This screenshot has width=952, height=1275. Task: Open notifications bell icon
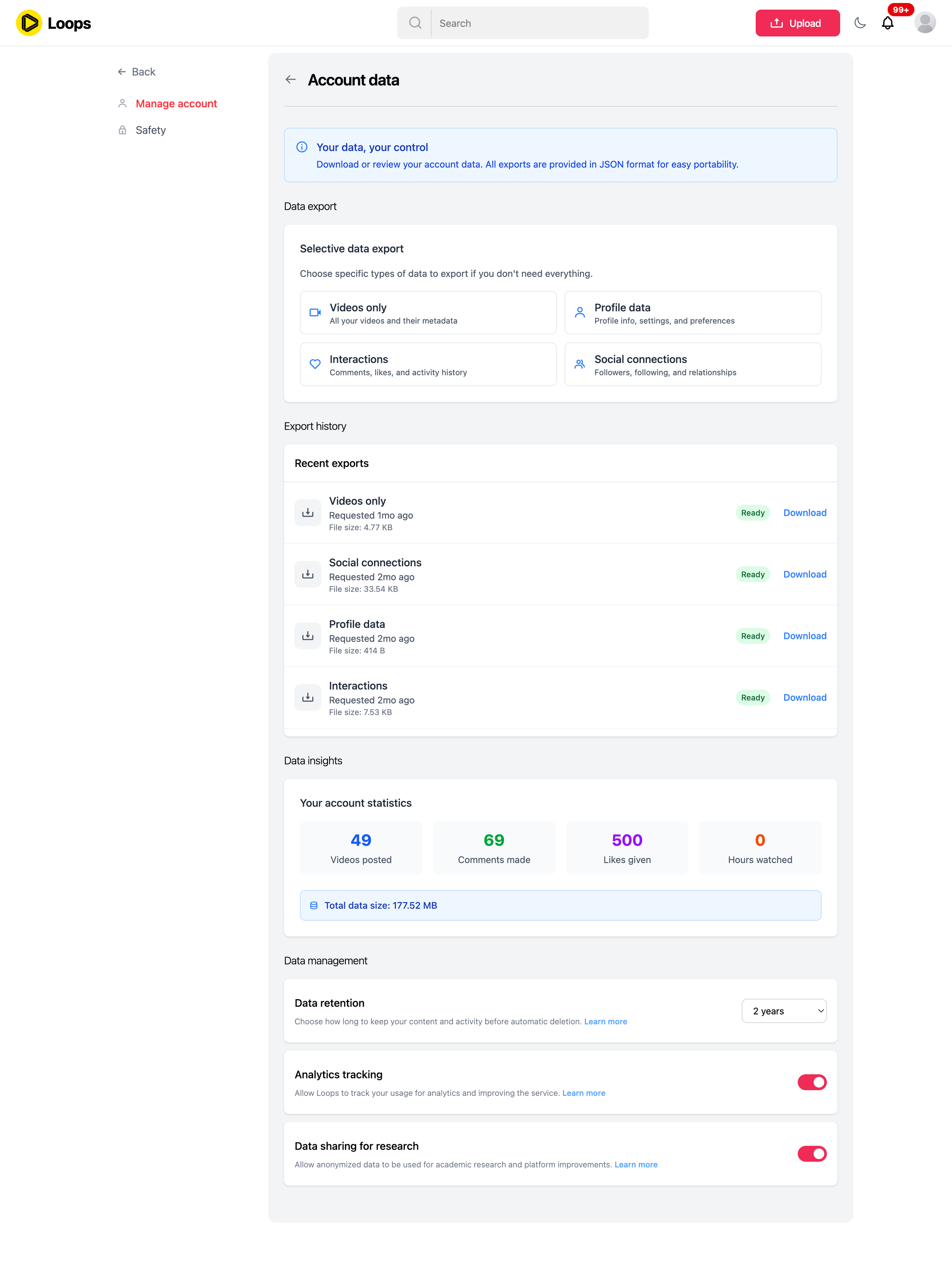click(x=887, y=23)
